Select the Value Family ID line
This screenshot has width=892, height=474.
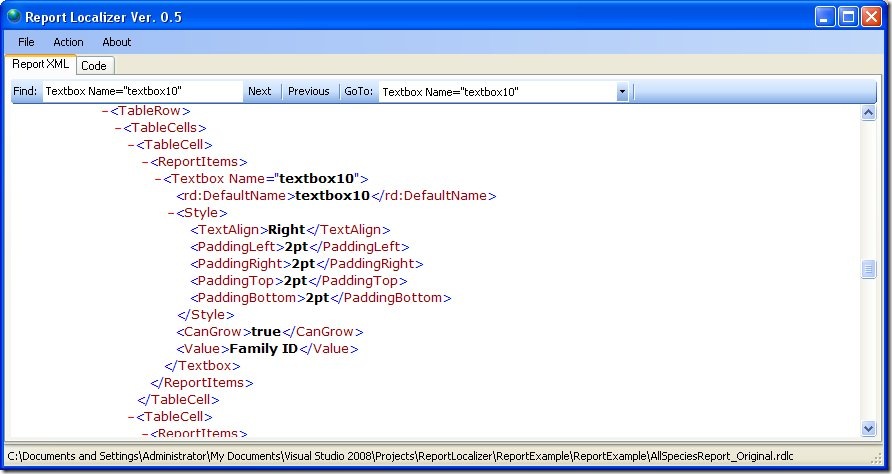[267, 349]
